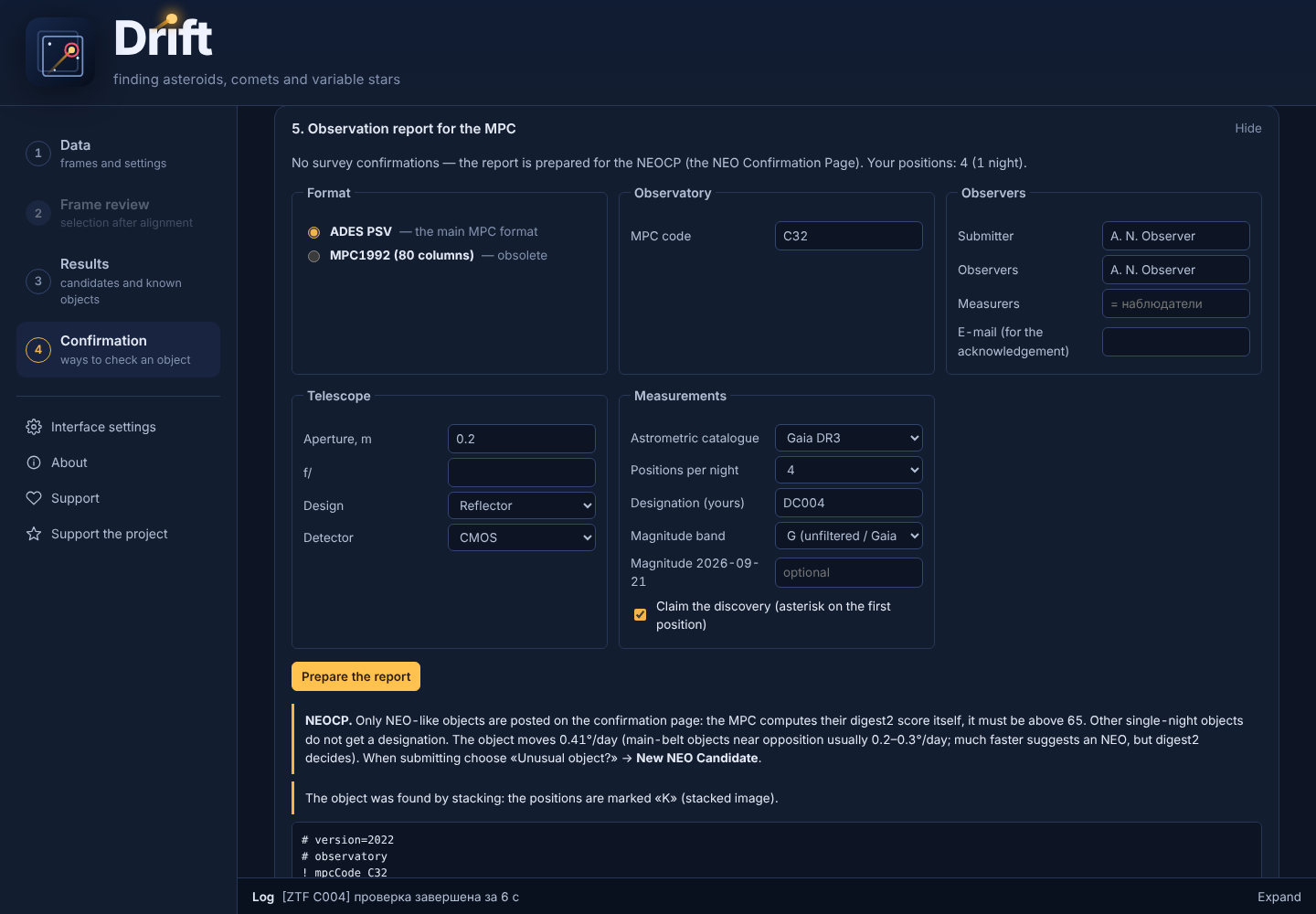Click step 2 circle for Frame review
Screen dimensions: 1316x914
(x=38, y=213)
